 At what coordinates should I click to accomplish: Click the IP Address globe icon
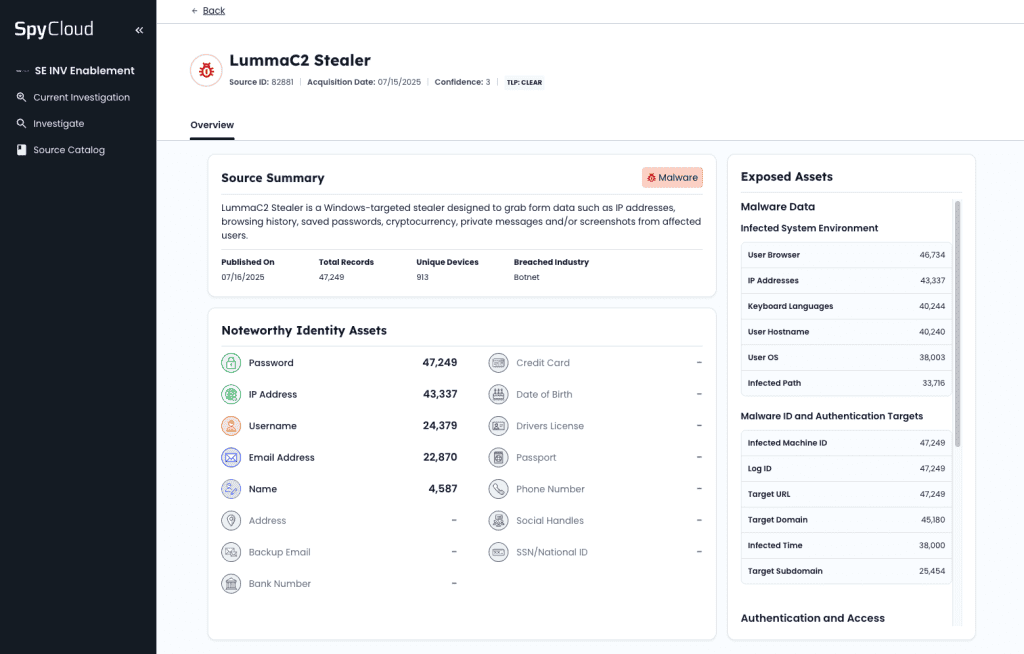pyautogui.click(x=231, y=394)
